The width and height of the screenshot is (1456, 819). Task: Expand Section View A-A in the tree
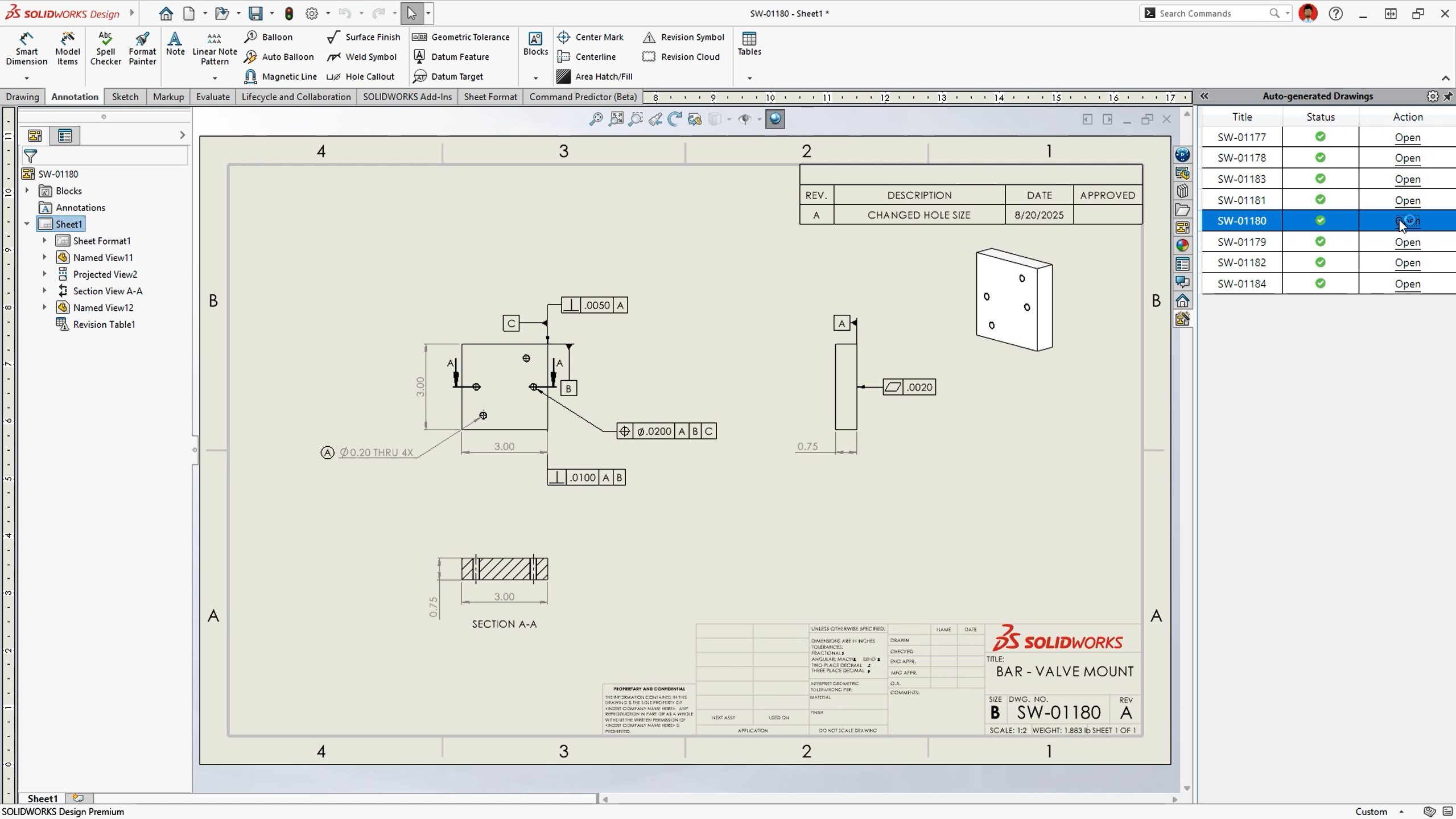(45, 290)
